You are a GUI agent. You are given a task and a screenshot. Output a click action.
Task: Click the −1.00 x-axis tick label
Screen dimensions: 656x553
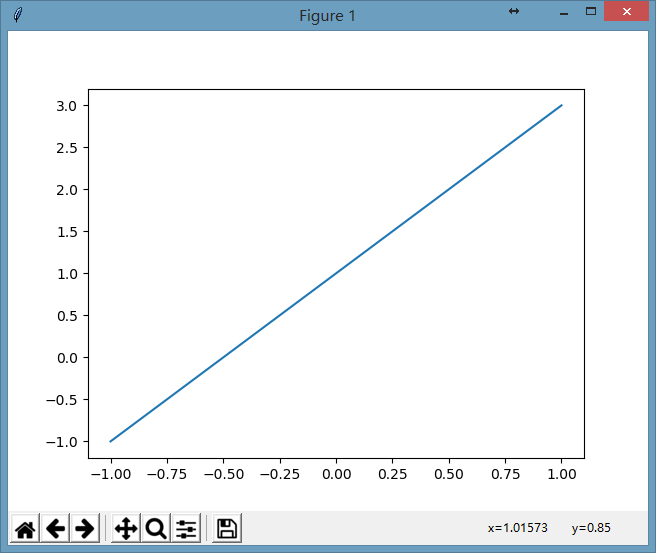point(111,474)
